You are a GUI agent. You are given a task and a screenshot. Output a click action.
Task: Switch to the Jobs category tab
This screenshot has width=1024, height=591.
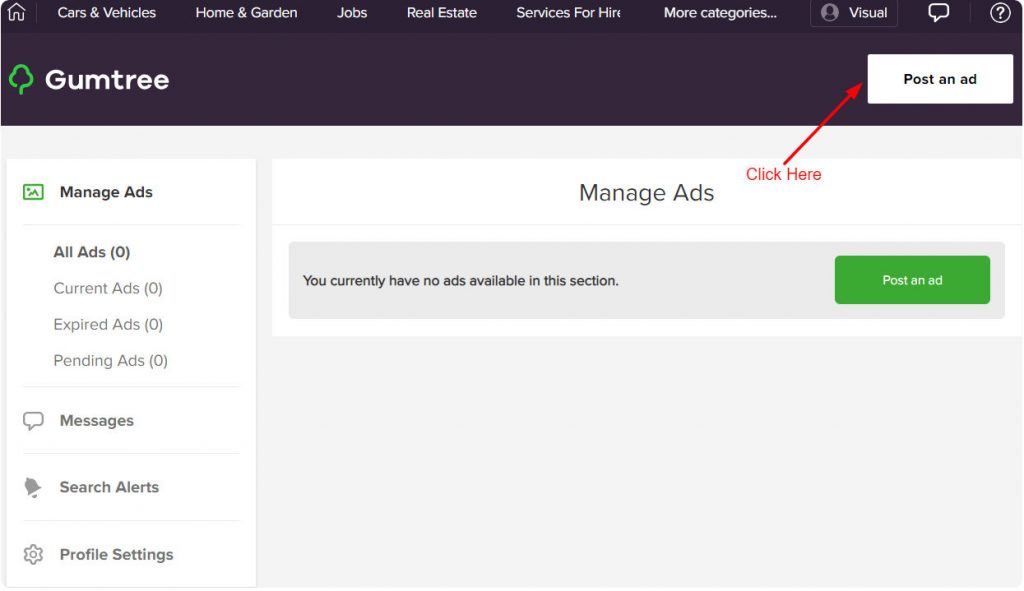point(351,12)
